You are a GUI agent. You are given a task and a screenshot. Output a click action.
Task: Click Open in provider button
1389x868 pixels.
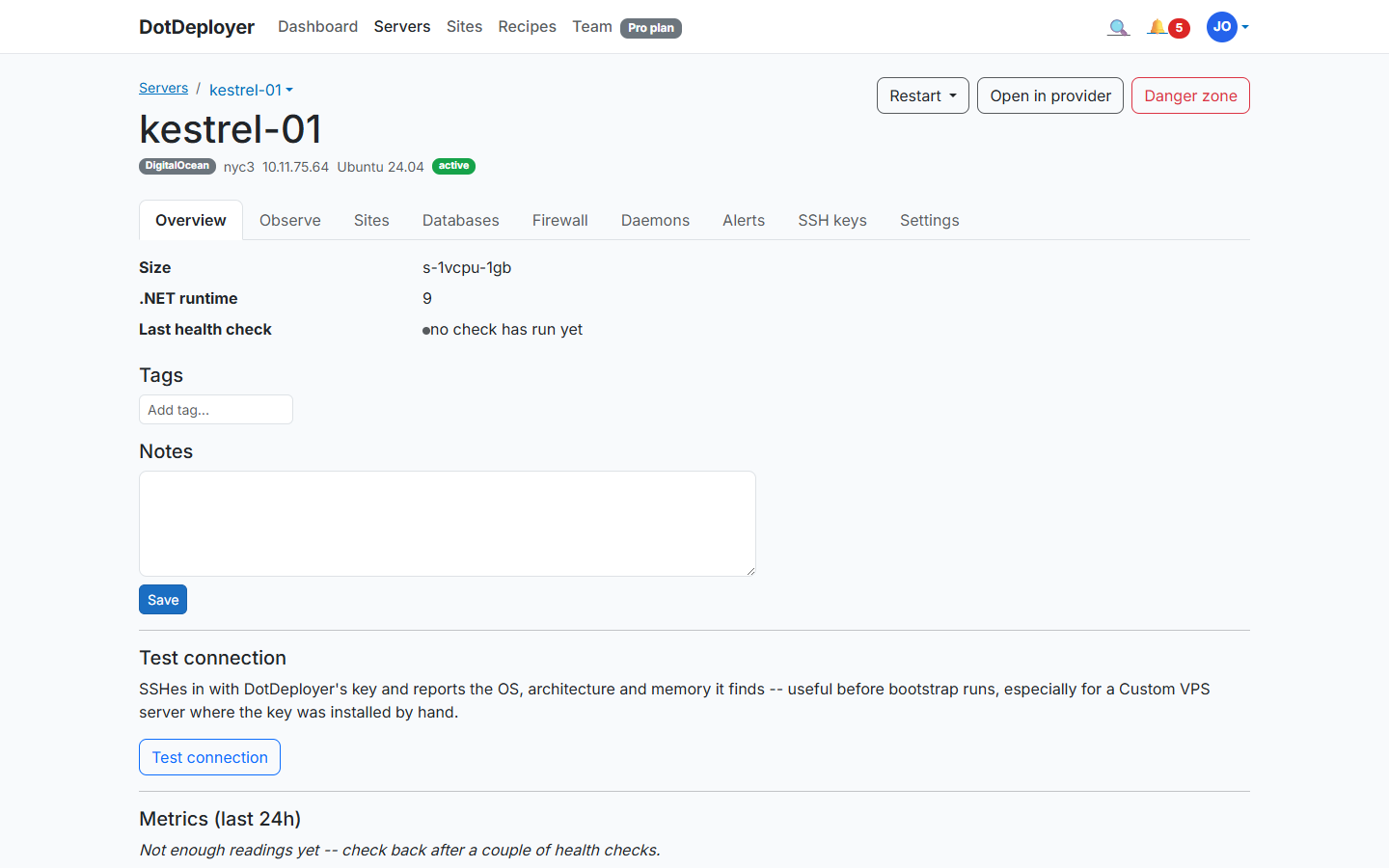pyautogui.click(x=1050, y=95)
